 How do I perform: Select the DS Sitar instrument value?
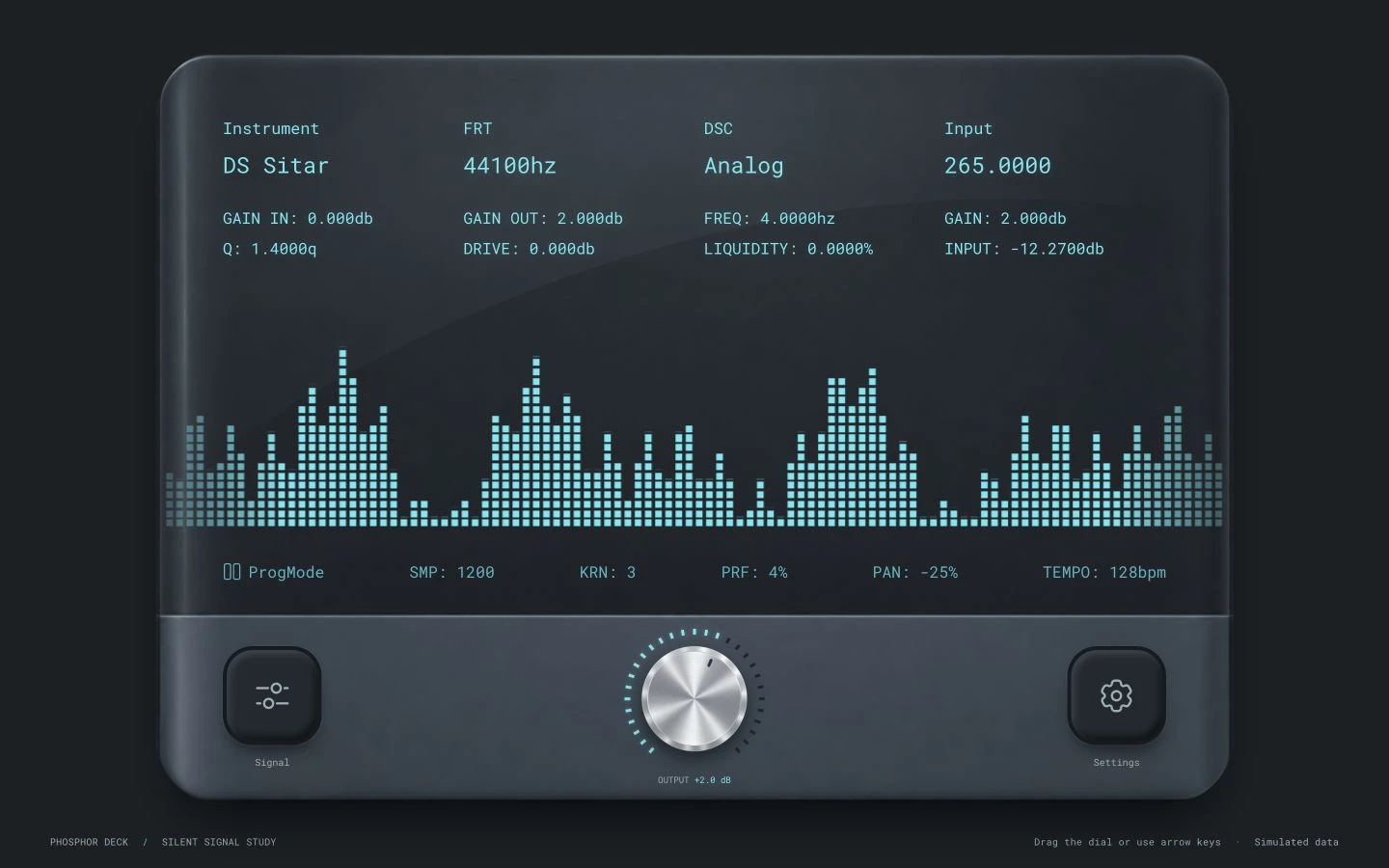point(276,166)
